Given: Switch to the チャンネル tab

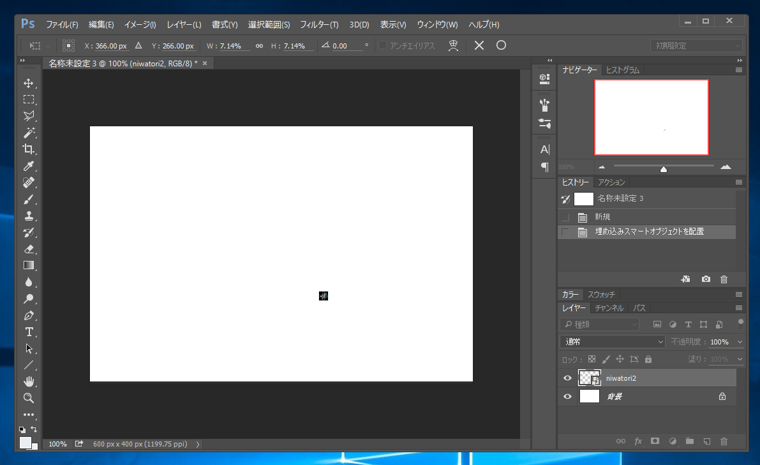Looking at the screenshot, I should (x=607, y=308).
